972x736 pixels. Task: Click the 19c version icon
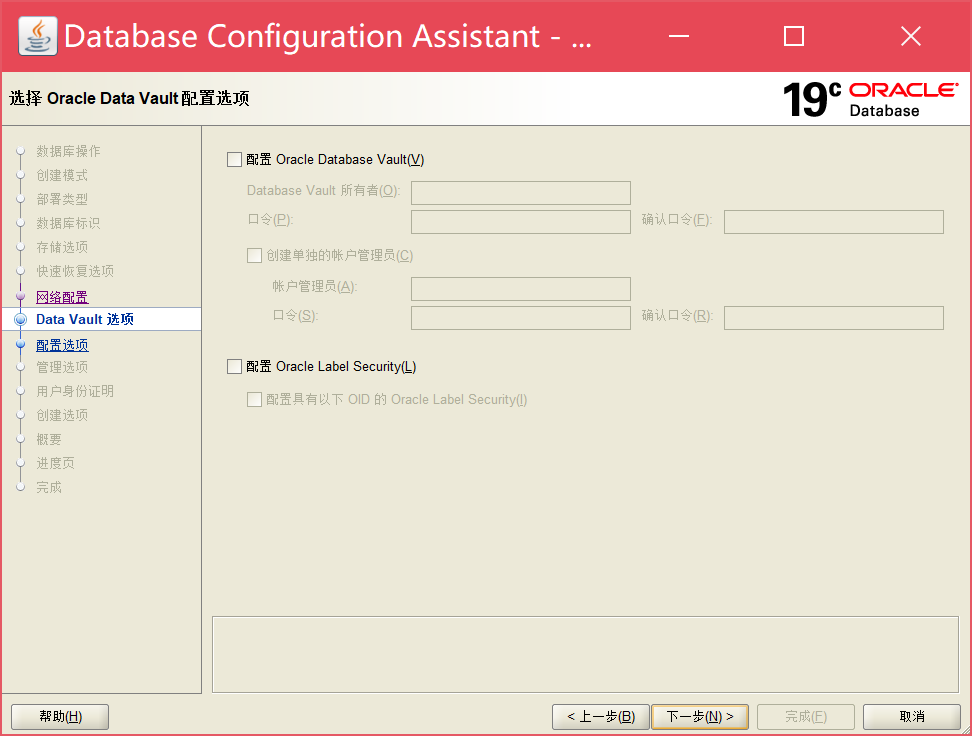pos(812,98)
